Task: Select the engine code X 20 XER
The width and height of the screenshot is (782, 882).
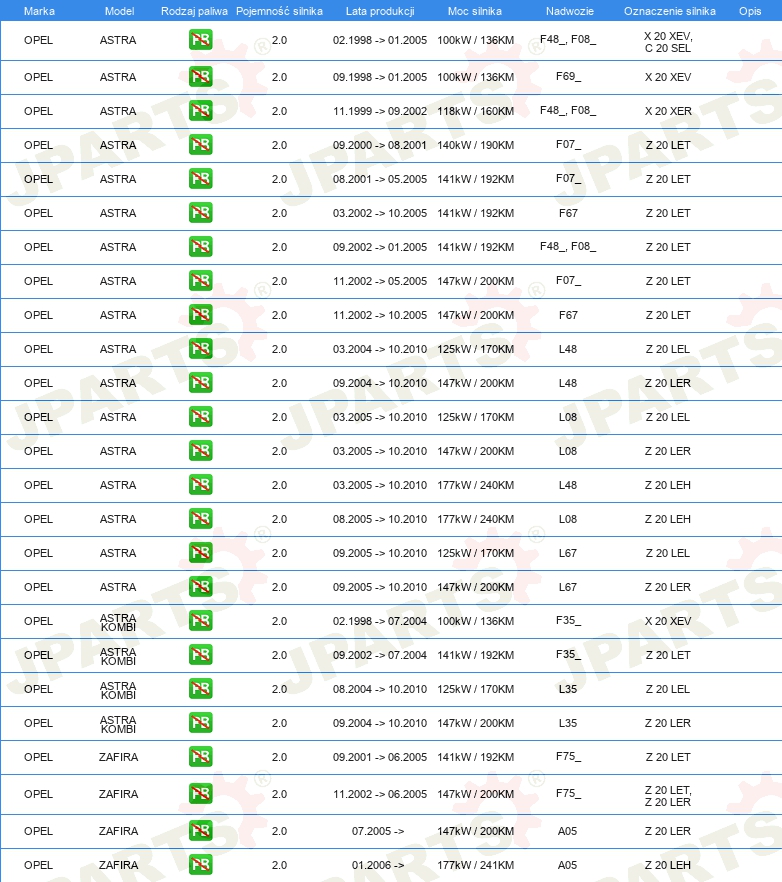Action: click(668, 111)
